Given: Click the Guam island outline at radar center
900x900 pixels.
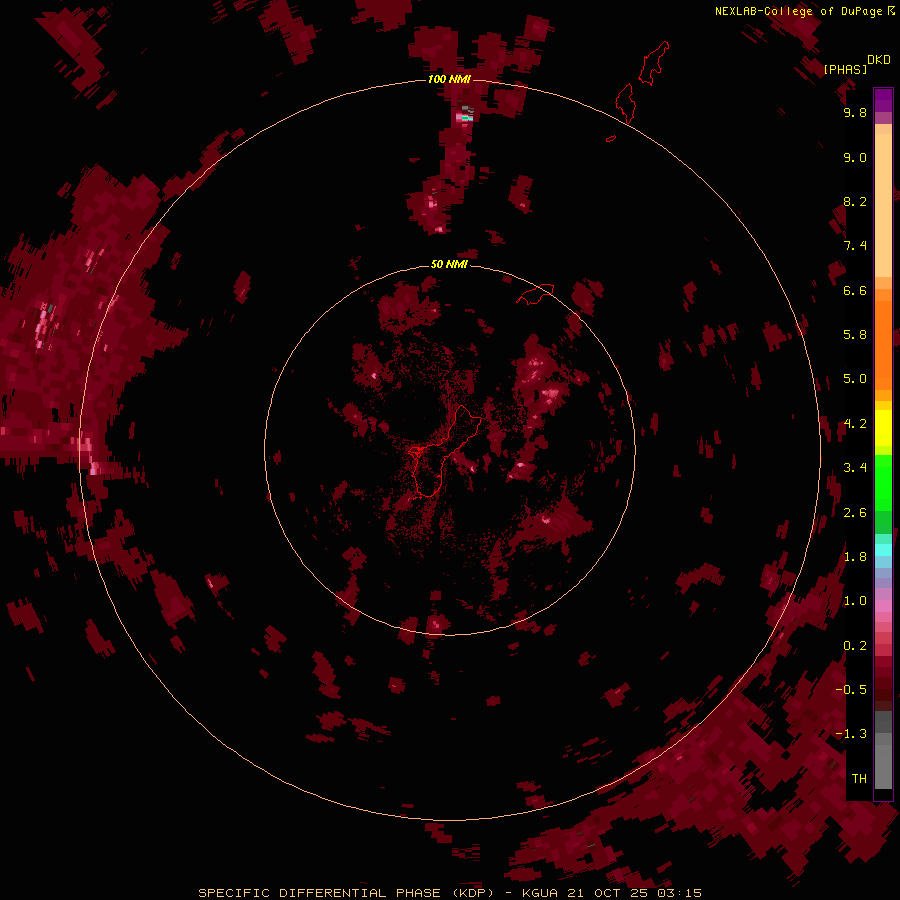Looking at the screenshot, I should [x=445, y=451].
